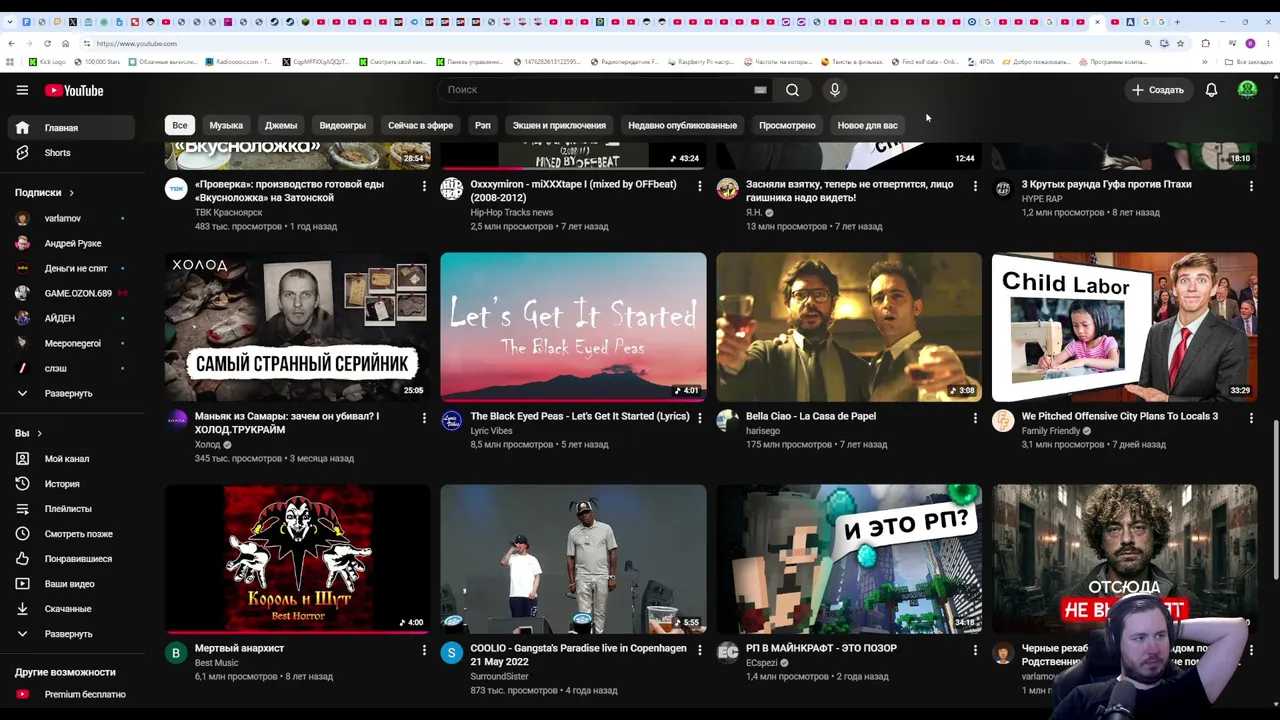Select the 'Сейчас в эфире' filter chip
The width and height of the screenshot is (1280, 720).
(420, 126)
